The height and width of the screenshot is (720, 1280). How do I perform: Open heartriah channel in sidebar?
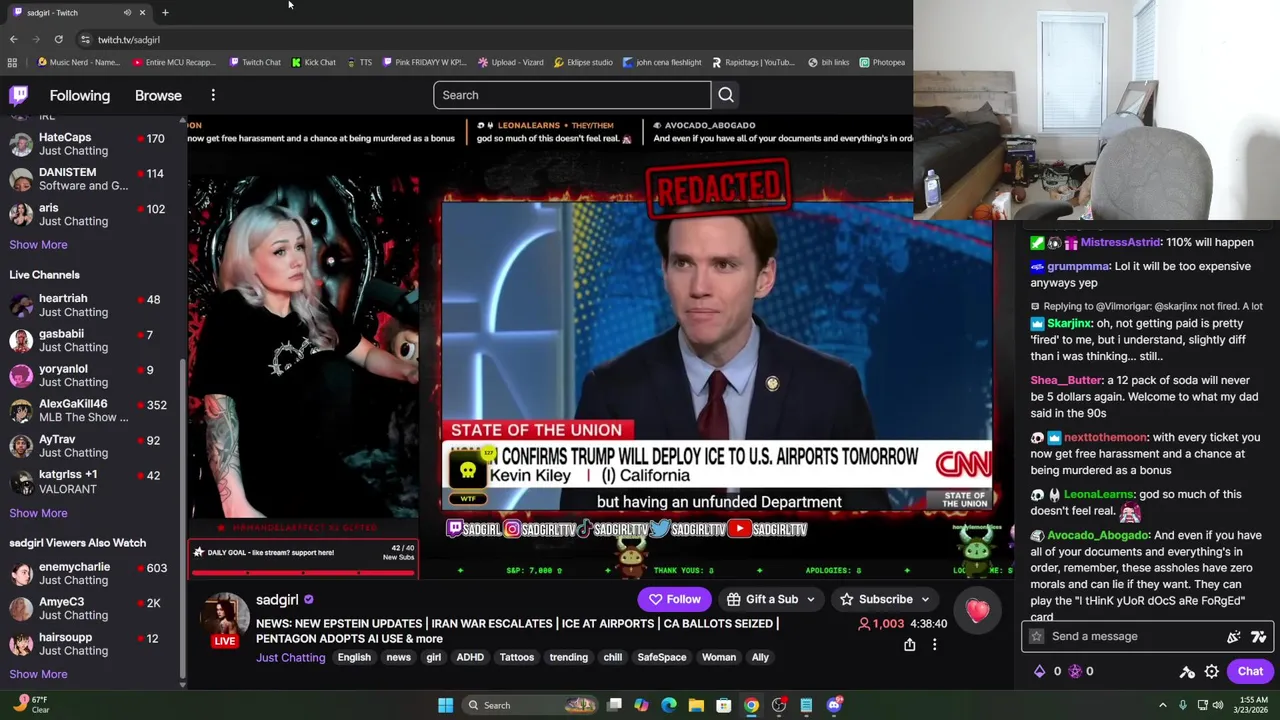tap(91, 305)
